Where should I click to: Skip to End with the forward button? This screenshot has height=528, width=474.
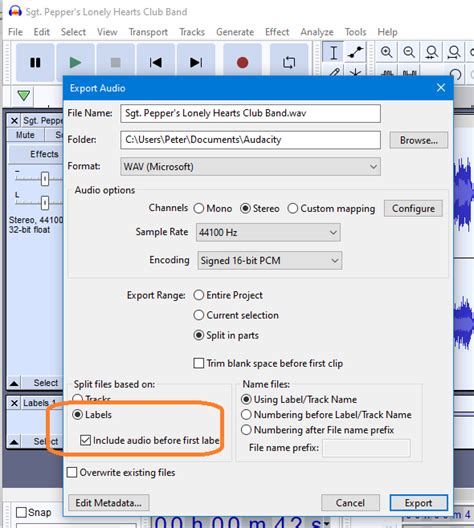196,62
